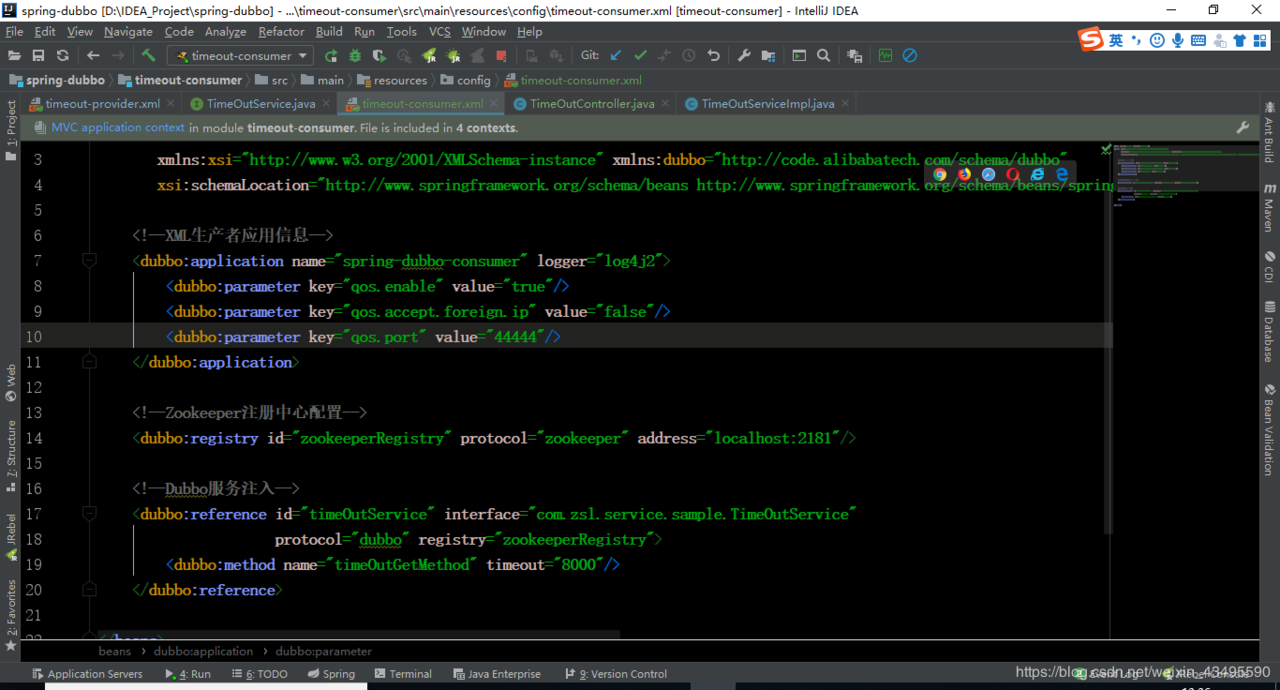Click the Open file toolbar icon

[x=14, y=56]
